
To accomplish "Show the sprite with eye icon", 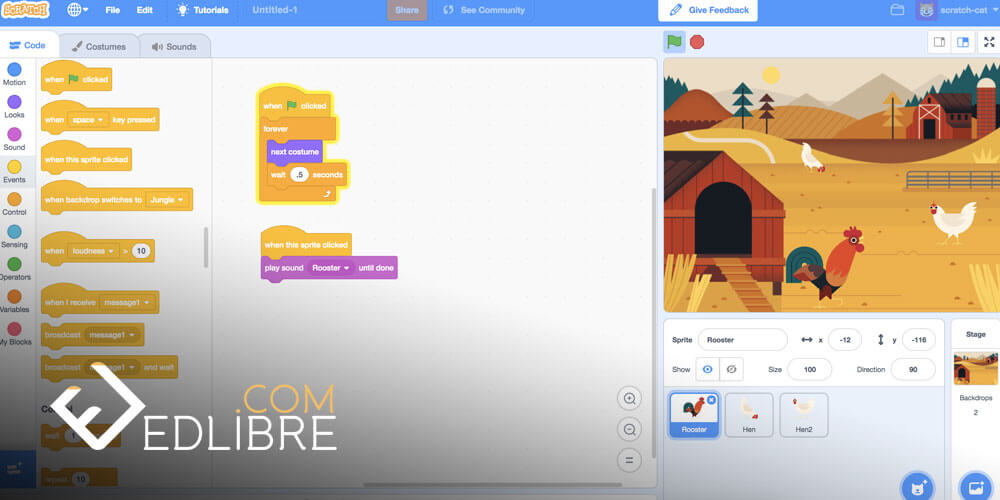I will pos(707,369).
